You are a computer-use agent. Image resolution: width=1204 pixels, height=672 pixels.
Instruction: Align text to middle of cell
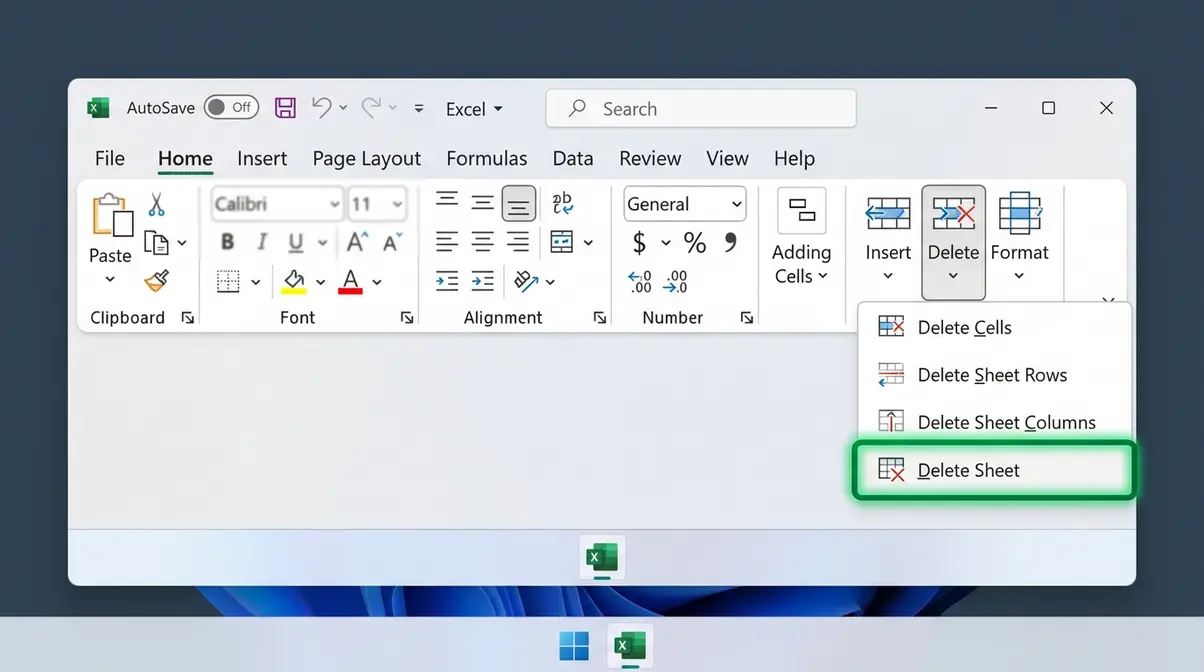click(x=483, y=203)
